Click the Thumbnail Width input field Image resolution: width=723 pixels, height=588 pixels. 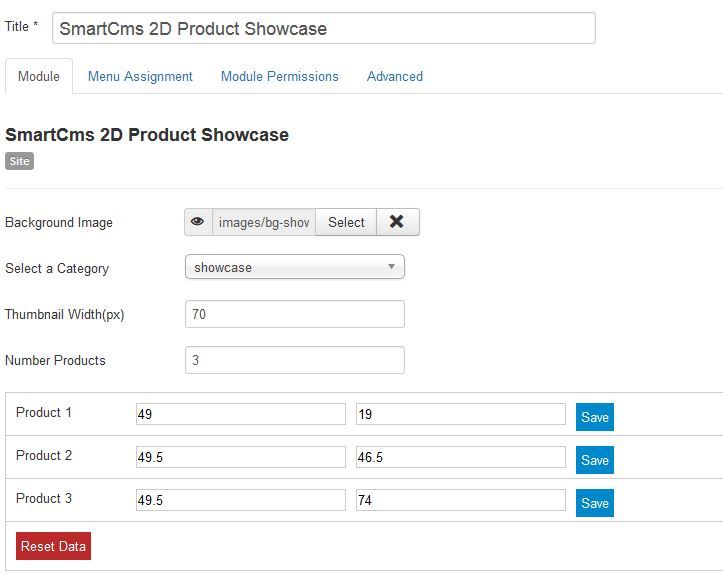tap(295, 314)
